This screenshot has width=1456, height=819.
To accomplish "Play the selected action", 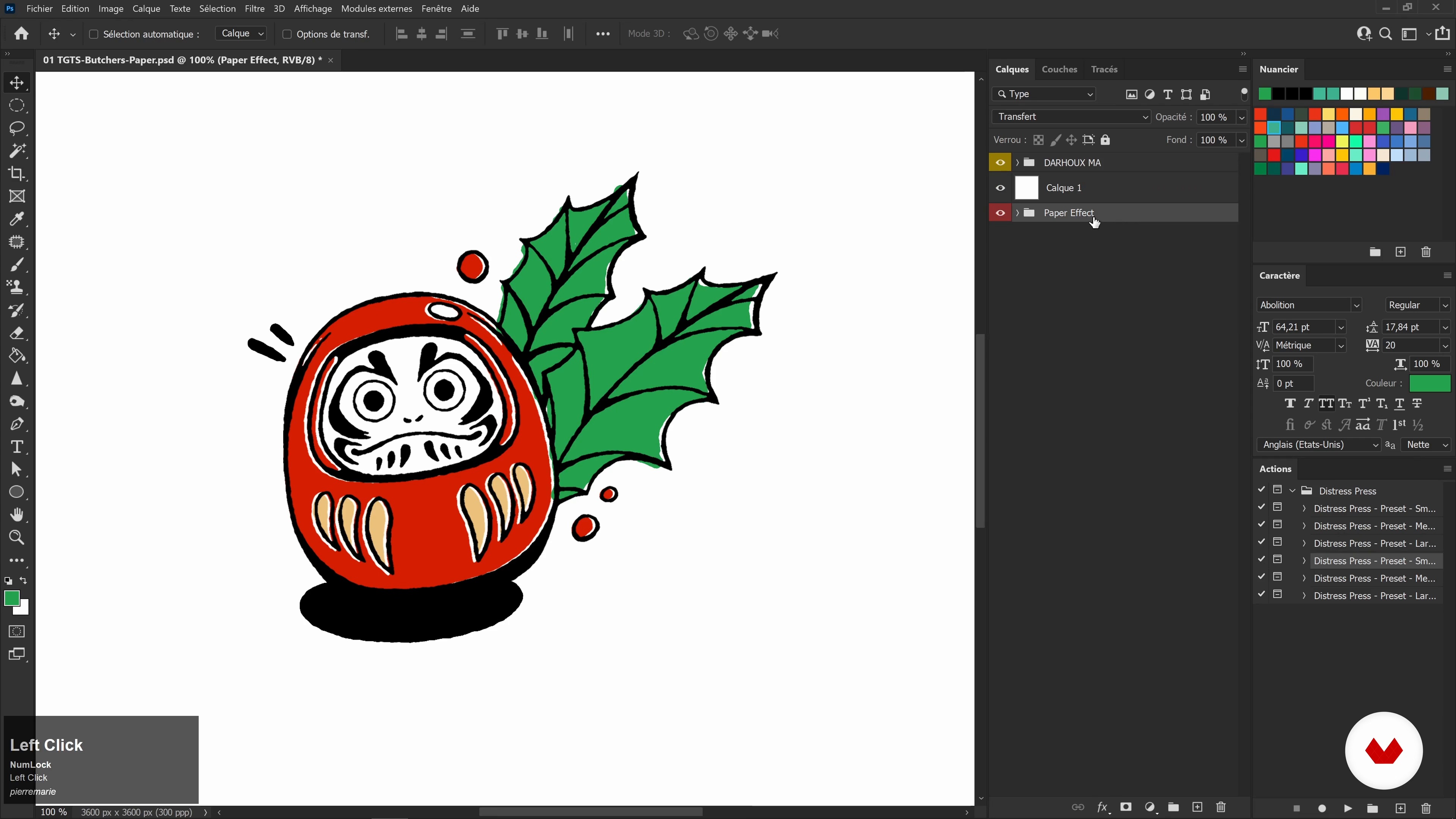I will (1348, 808).
